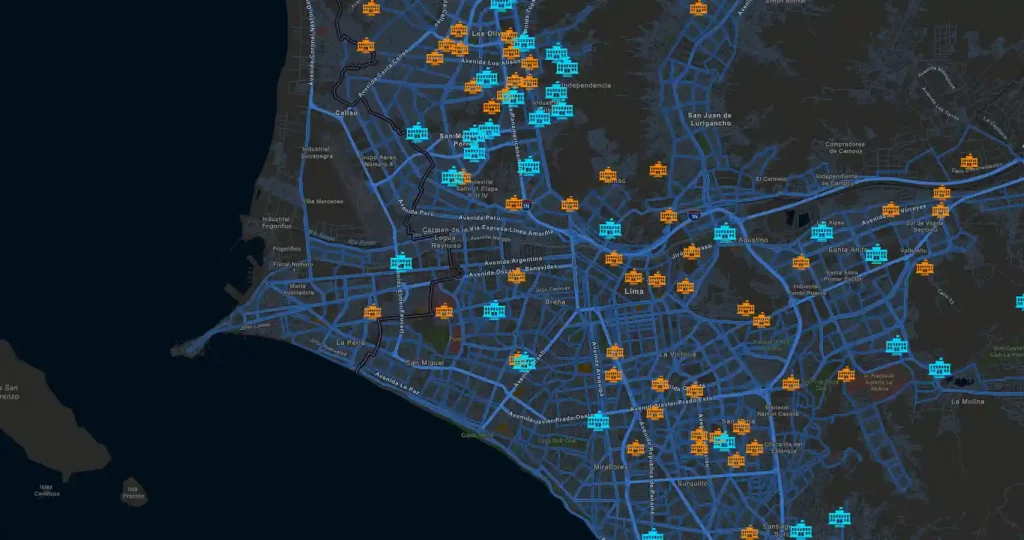Screen dimensions: 1024x540
Task: Click the orange marker on Avenida Oscar Benavides
Action: (x=516, y=276)
